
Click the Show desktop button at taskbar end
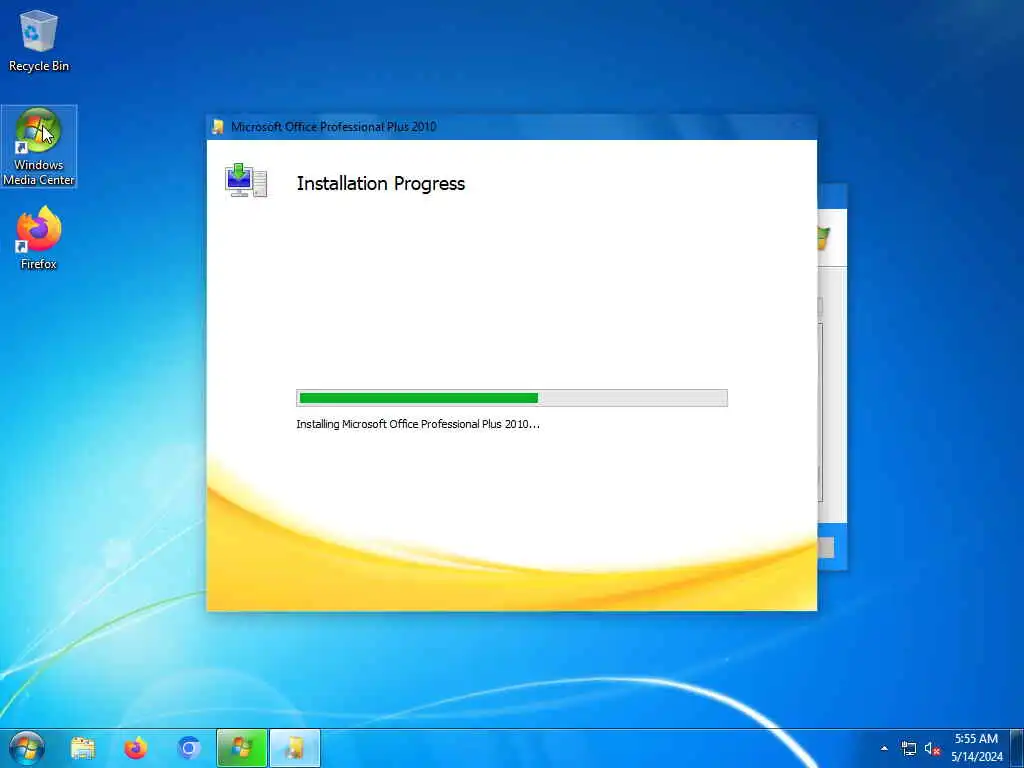(x=1017, y=748)
